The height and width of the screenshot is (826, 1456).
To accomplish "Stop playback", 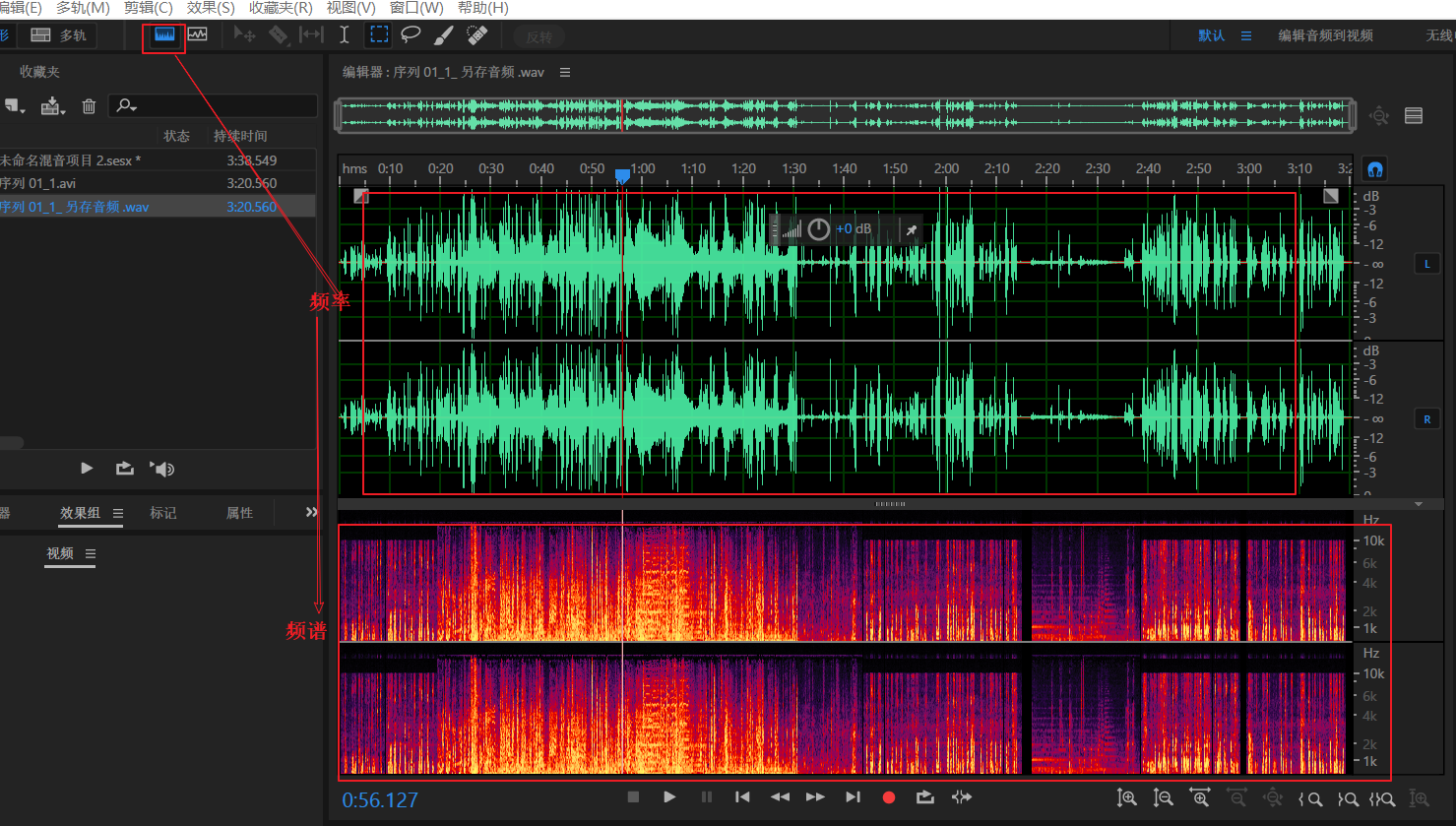I will [x=633, y=797].
